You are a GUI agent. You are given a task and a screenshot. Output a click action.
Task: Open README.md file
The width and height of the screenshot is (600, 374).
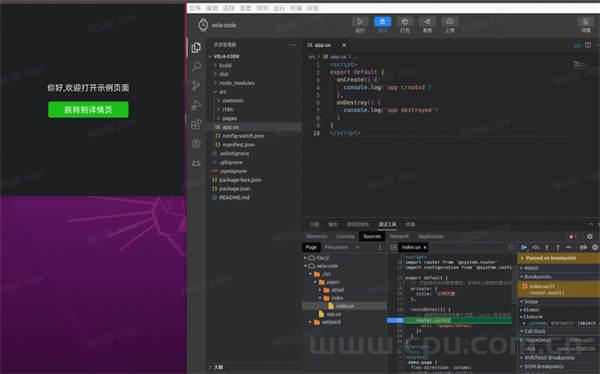(254, 197)
